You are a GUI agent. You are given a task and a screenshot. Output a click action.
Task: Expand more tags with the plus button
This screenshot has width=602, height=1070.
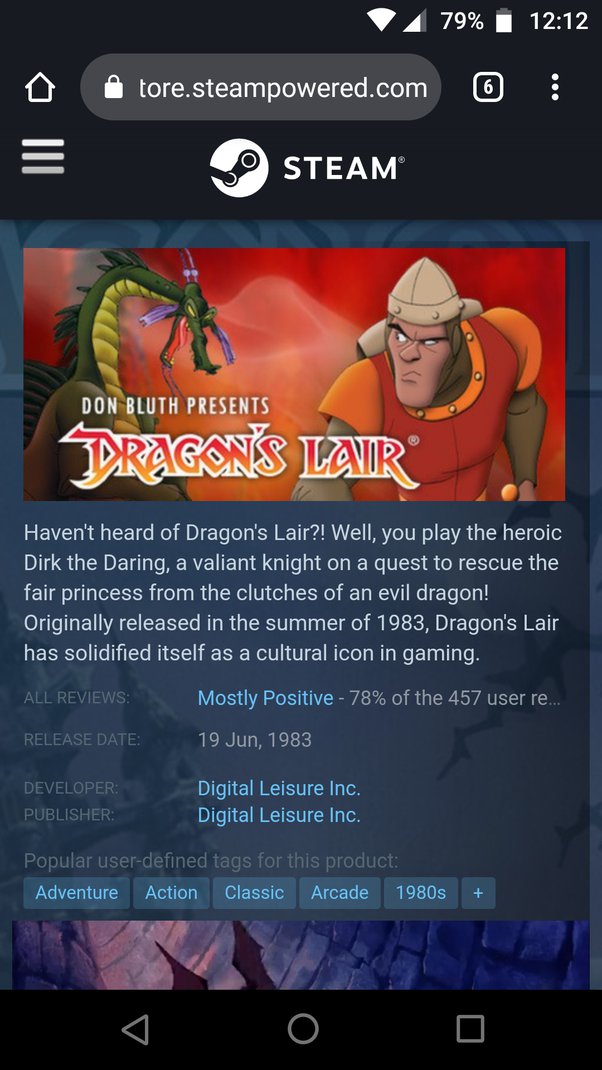point(478,893)
